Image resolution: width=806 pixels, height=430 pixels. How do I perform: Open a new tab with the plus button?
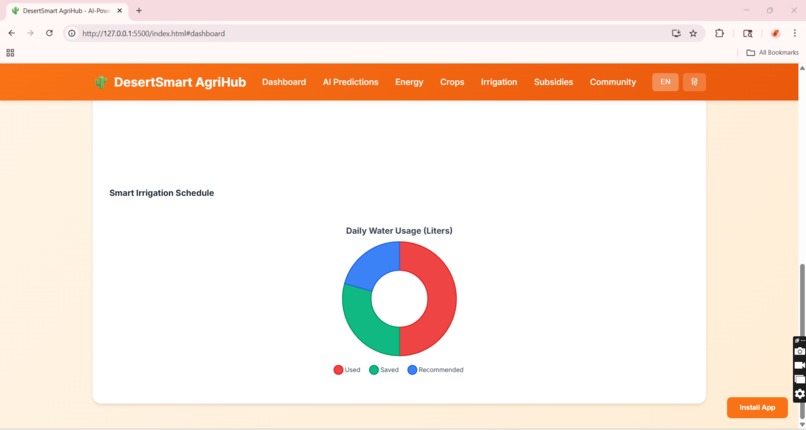139,10
